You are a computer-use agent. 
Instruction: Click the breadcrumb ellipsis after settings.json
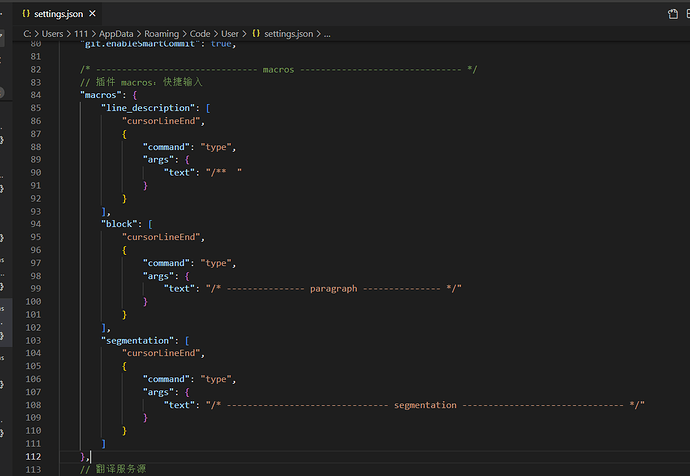click(x=327, y=33)
